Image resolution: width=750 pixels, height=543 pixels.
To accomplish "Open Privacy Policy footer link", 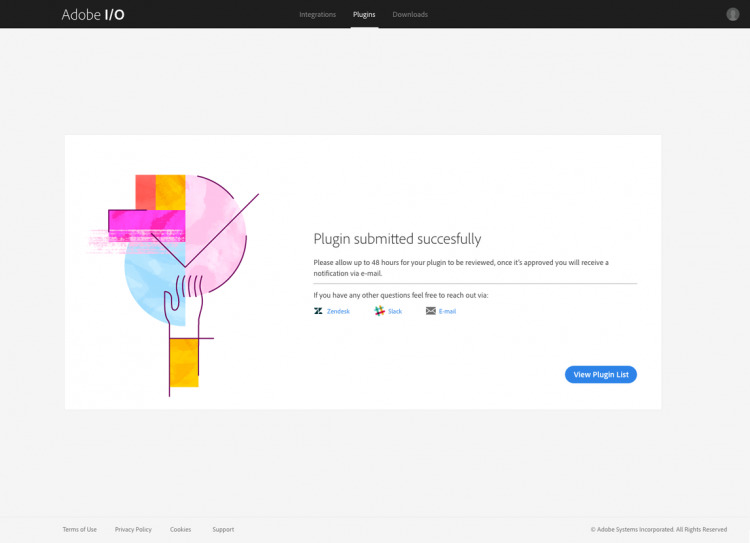I will pyautogui.click(x=133, y=529).
